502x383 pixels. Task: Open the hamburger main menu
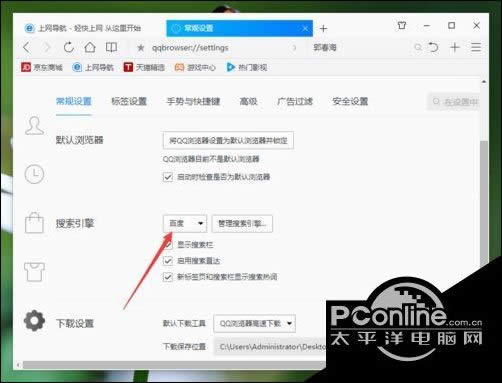pyautogui.click(x=476, y=47)
